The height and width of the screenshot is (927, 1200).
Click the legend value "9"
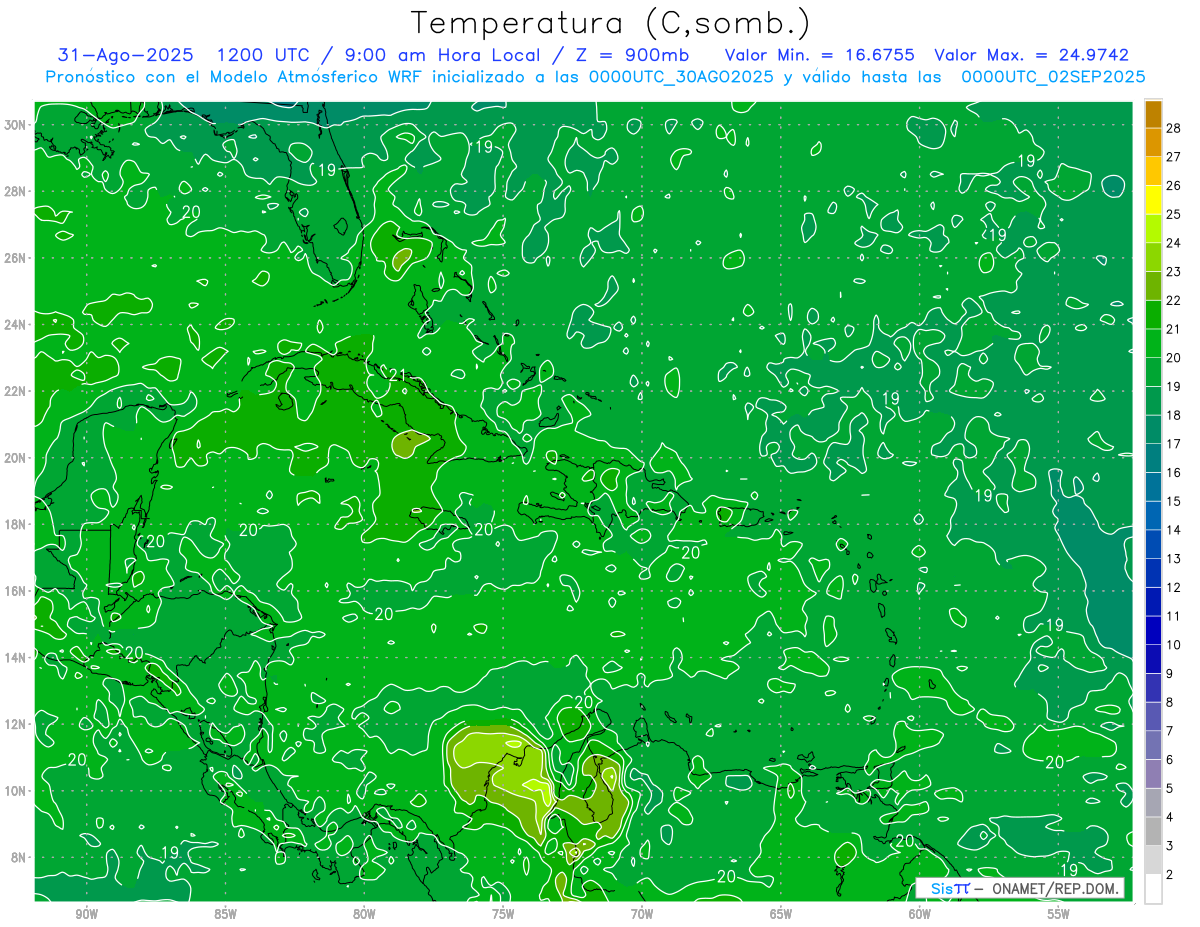pos(1170,673)
